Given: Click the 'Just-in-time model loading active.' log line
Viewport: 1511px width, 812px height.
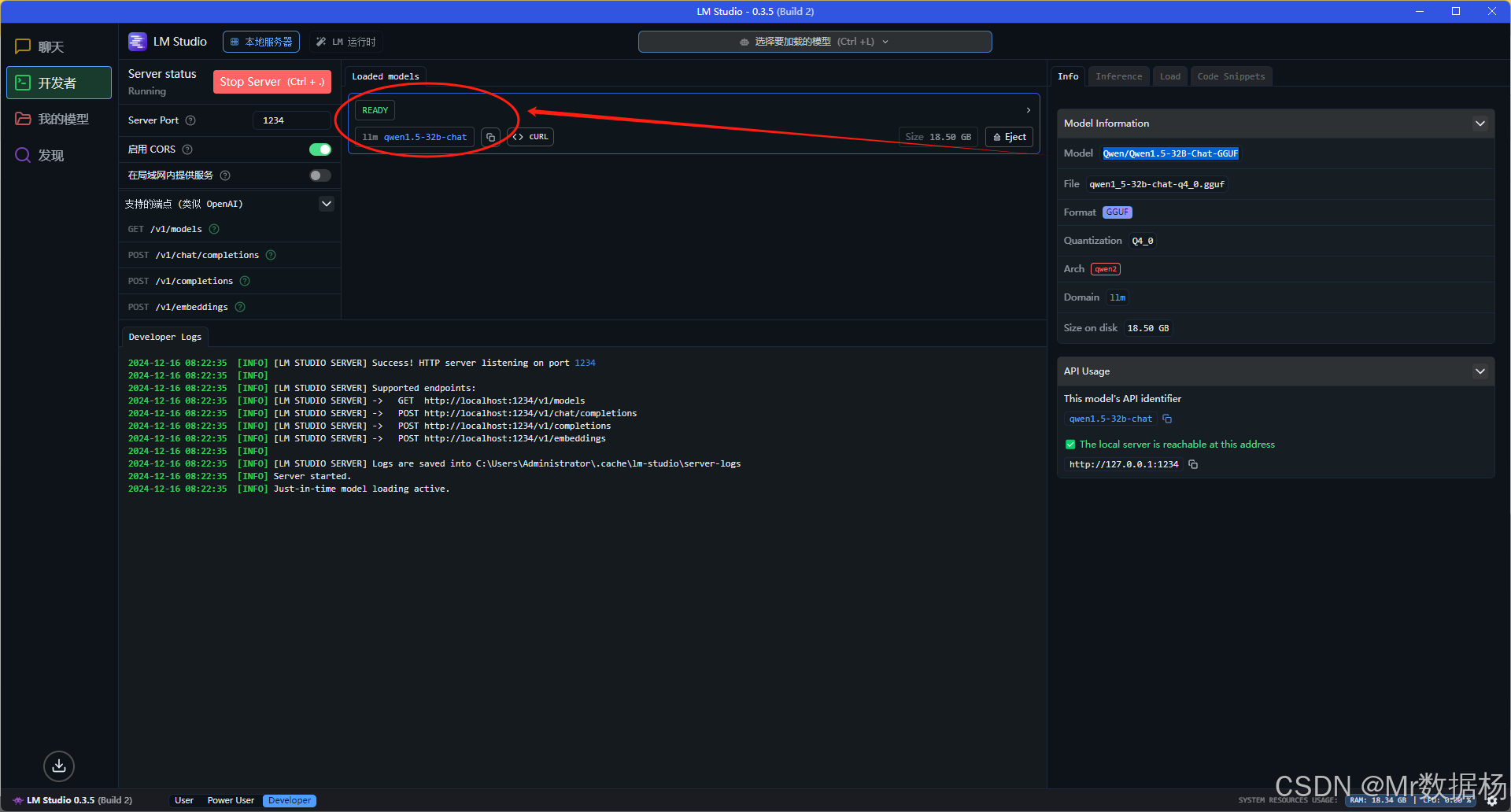Looking at the screenshot, I should click(x=361, y=489).
